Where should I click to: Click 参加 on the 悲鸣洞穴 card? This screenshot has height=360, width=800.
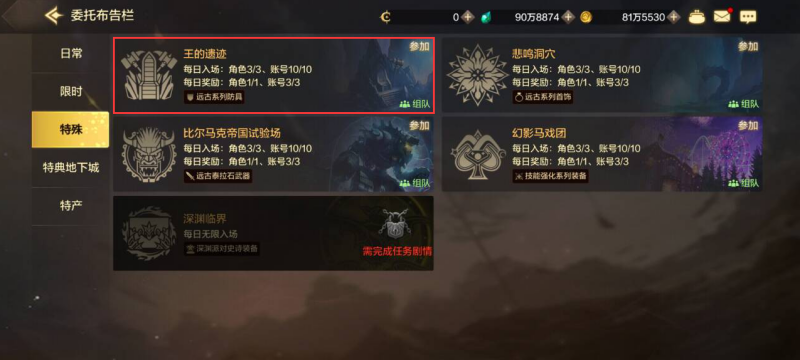point(747,46)
